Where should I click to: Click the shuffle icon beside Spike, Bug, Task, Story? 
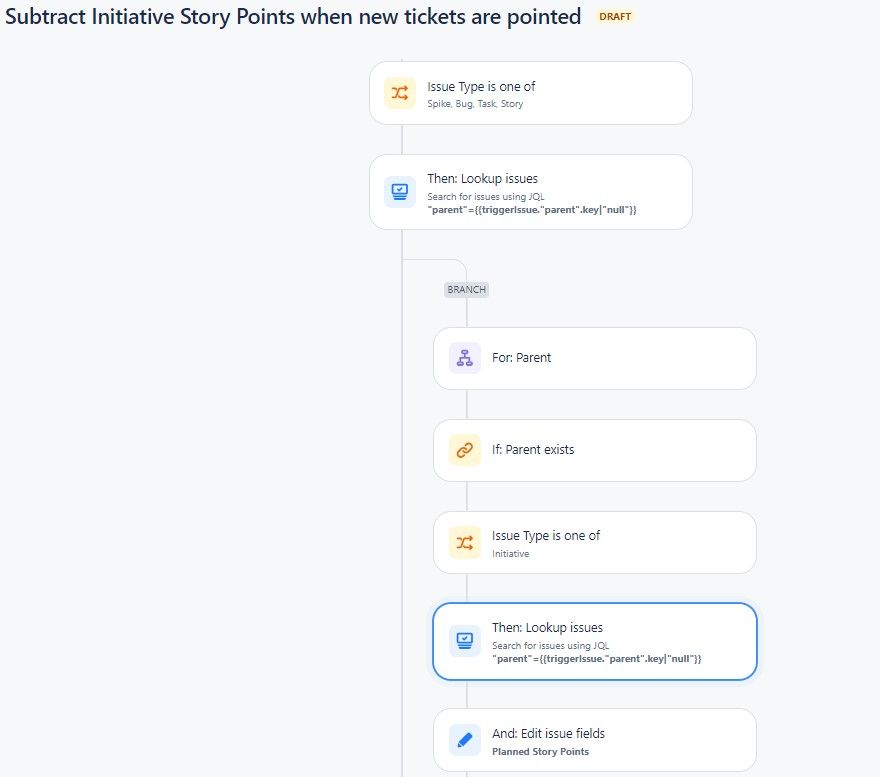coord(400,93)
